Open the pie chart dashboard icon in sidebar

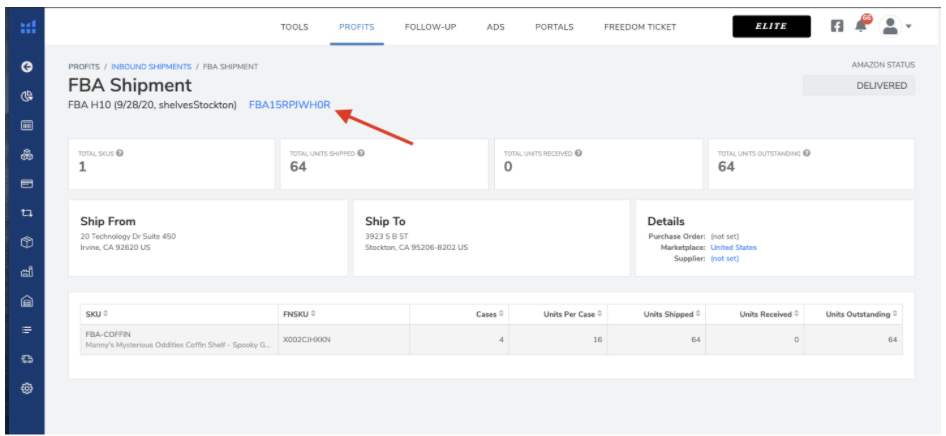pos(27,96)
